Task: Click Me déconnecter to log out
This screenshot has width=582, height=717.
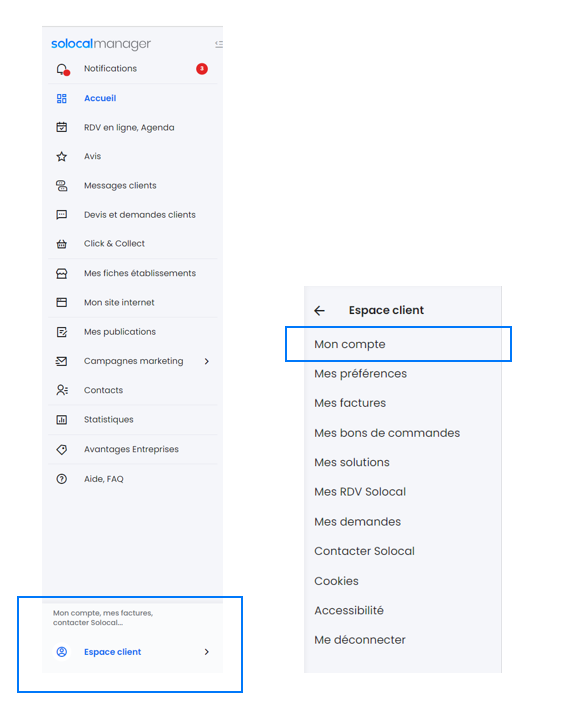Action: coord(360,640)
